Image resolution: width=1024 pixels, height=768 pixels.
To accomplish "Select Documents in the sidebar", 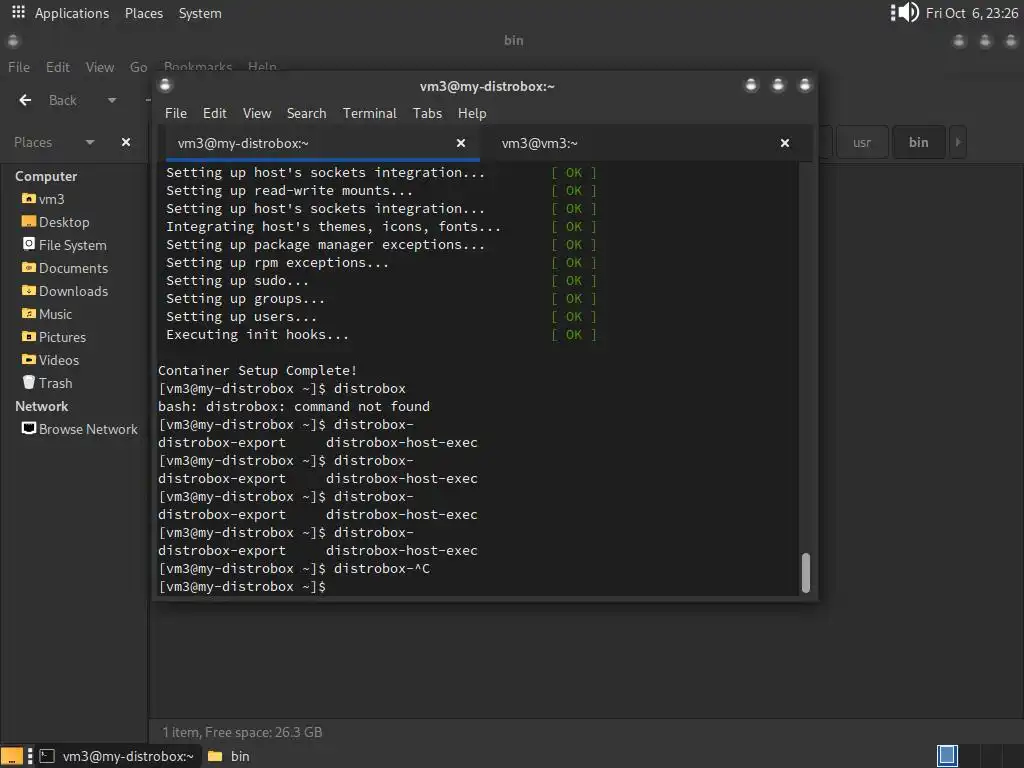I will click(73, 268).
